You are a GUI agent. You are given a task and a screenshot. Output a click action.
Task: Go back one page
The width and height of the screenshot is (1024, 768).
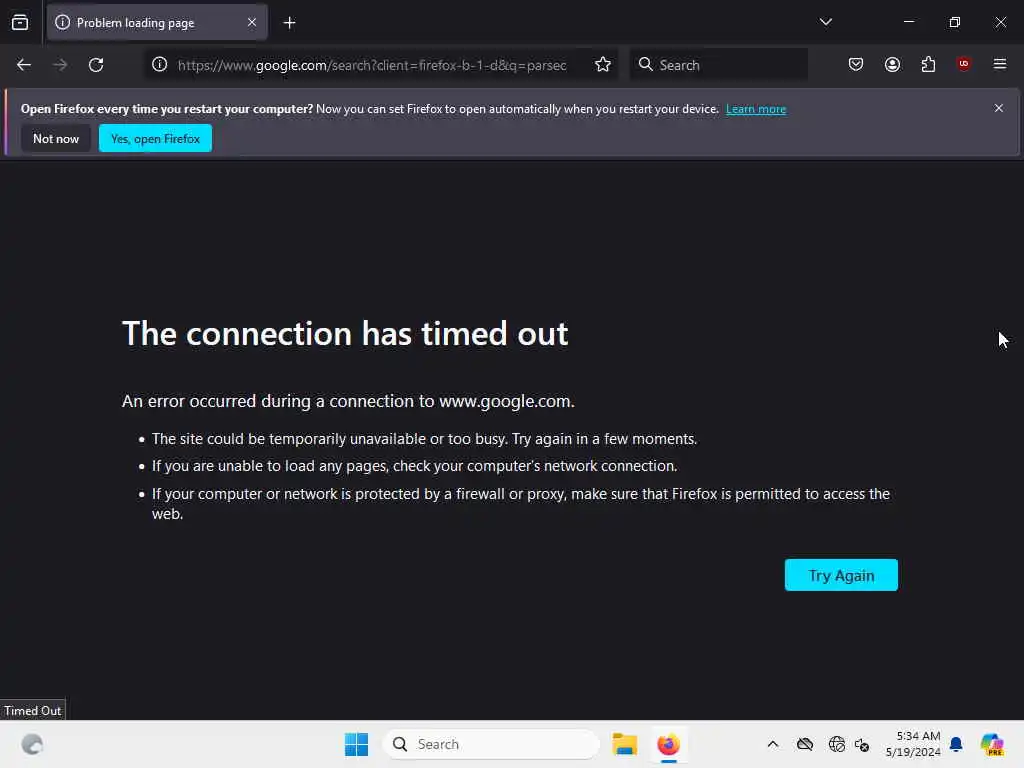pyautogui.click(x=24, y=65)
